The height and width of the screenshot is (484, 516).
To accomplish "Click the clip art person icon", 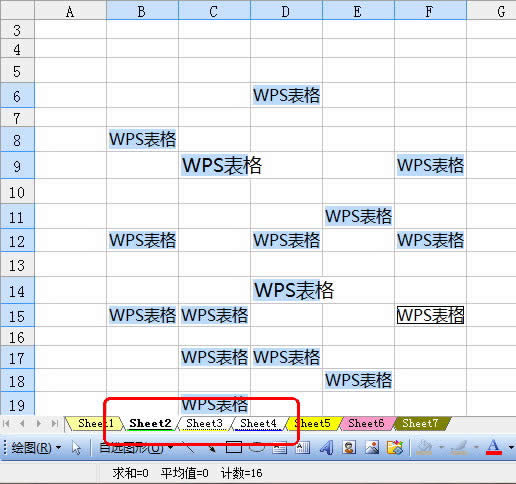I will tap(349, 448).
